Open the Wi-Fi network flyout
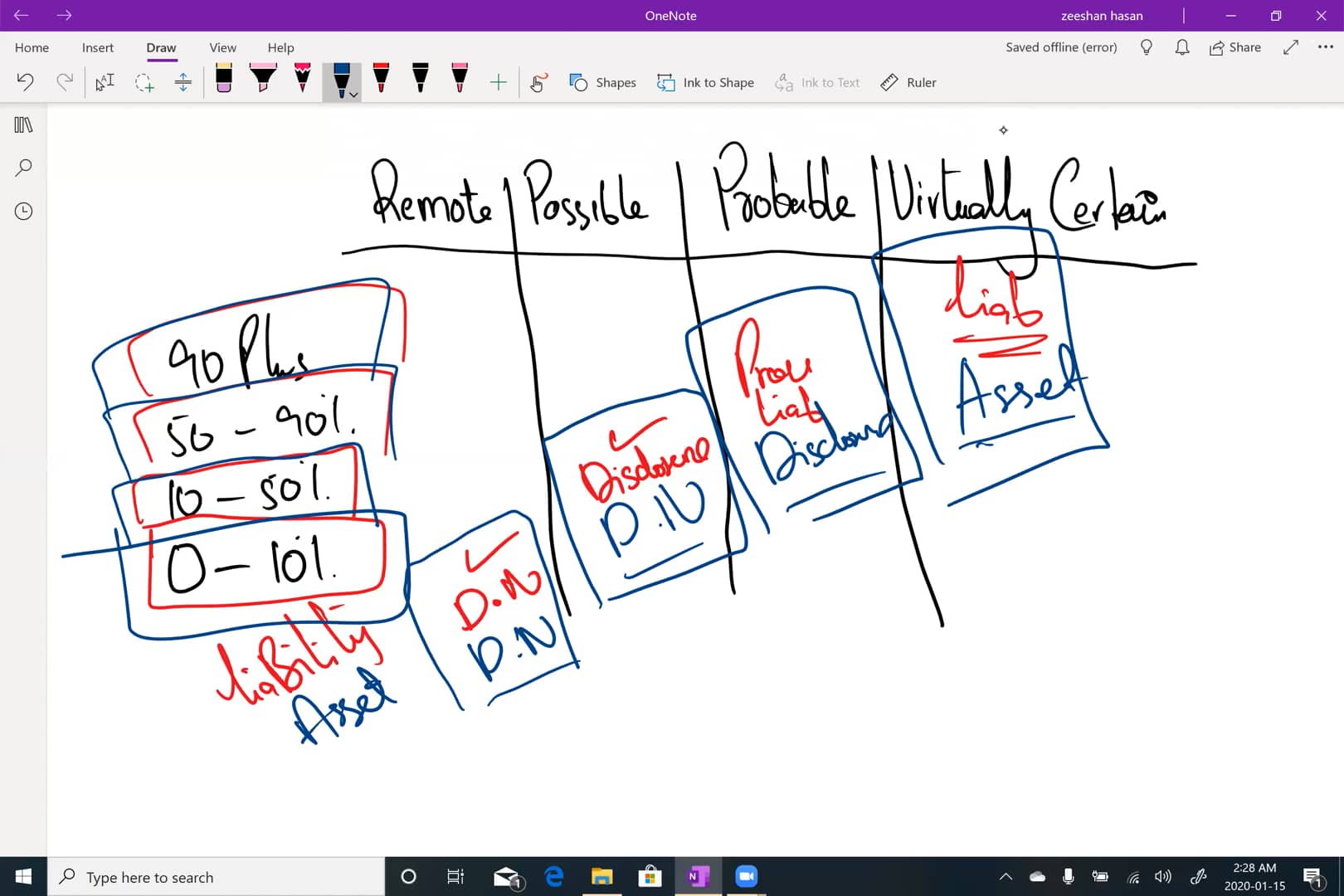Screen dimensions: 1344x896 coord(1132,877)
